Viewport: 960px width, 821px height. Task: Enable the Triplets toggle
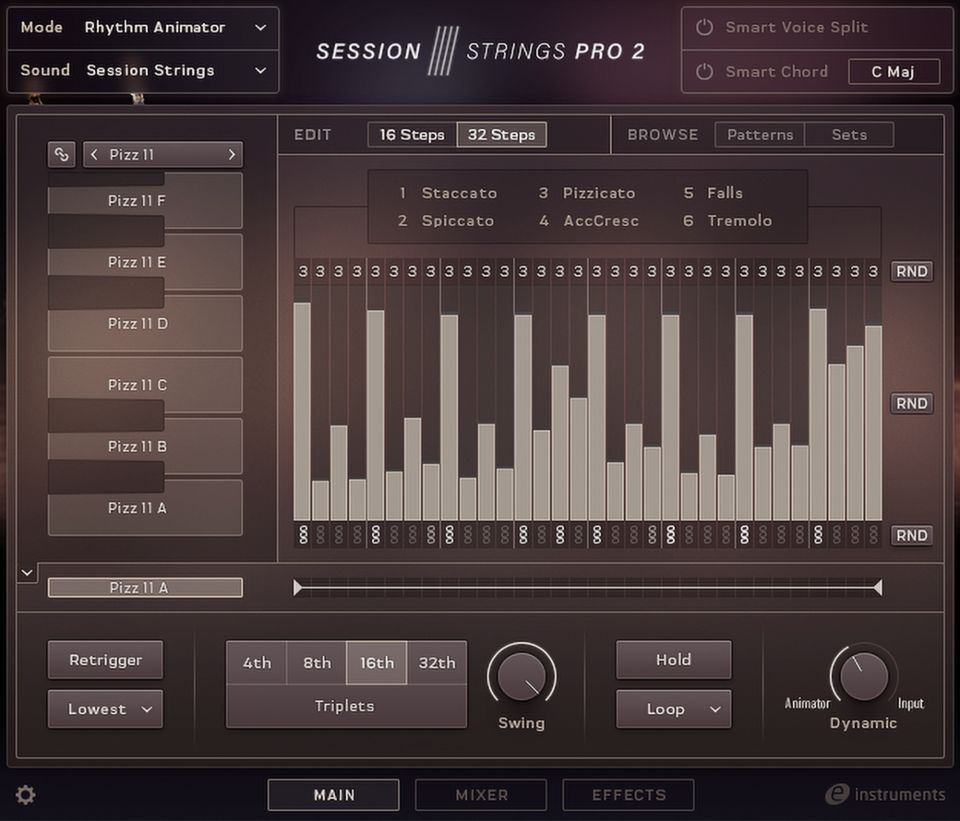tap(345, 706)
